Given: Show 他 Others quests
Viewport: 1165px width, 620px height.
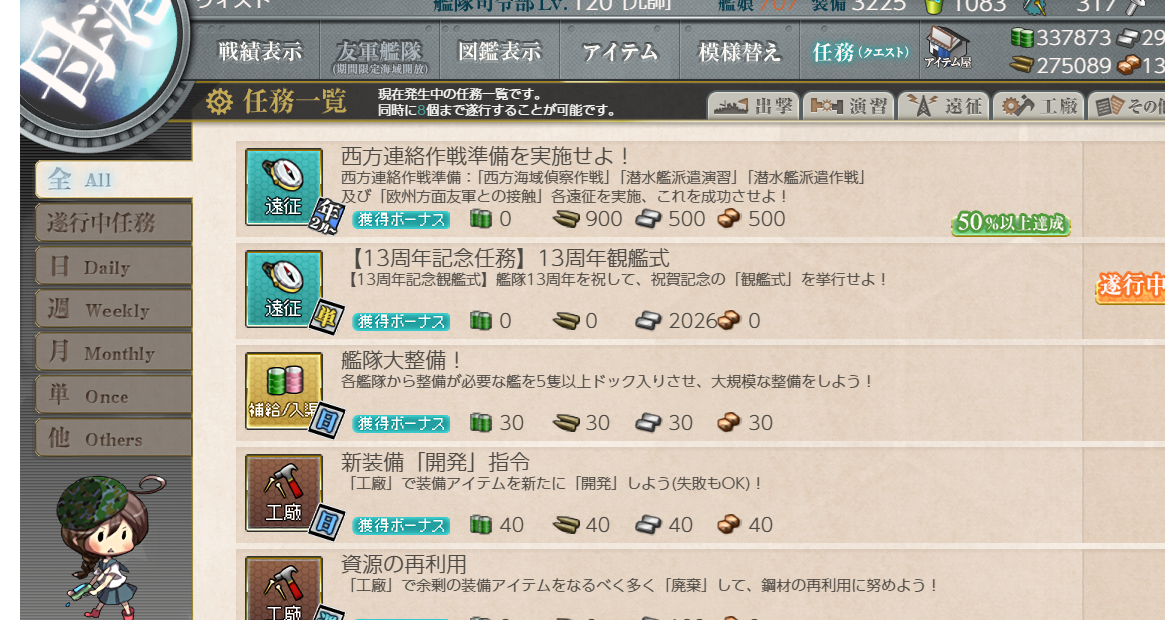Looking at the screenshot, I should 114,439.
